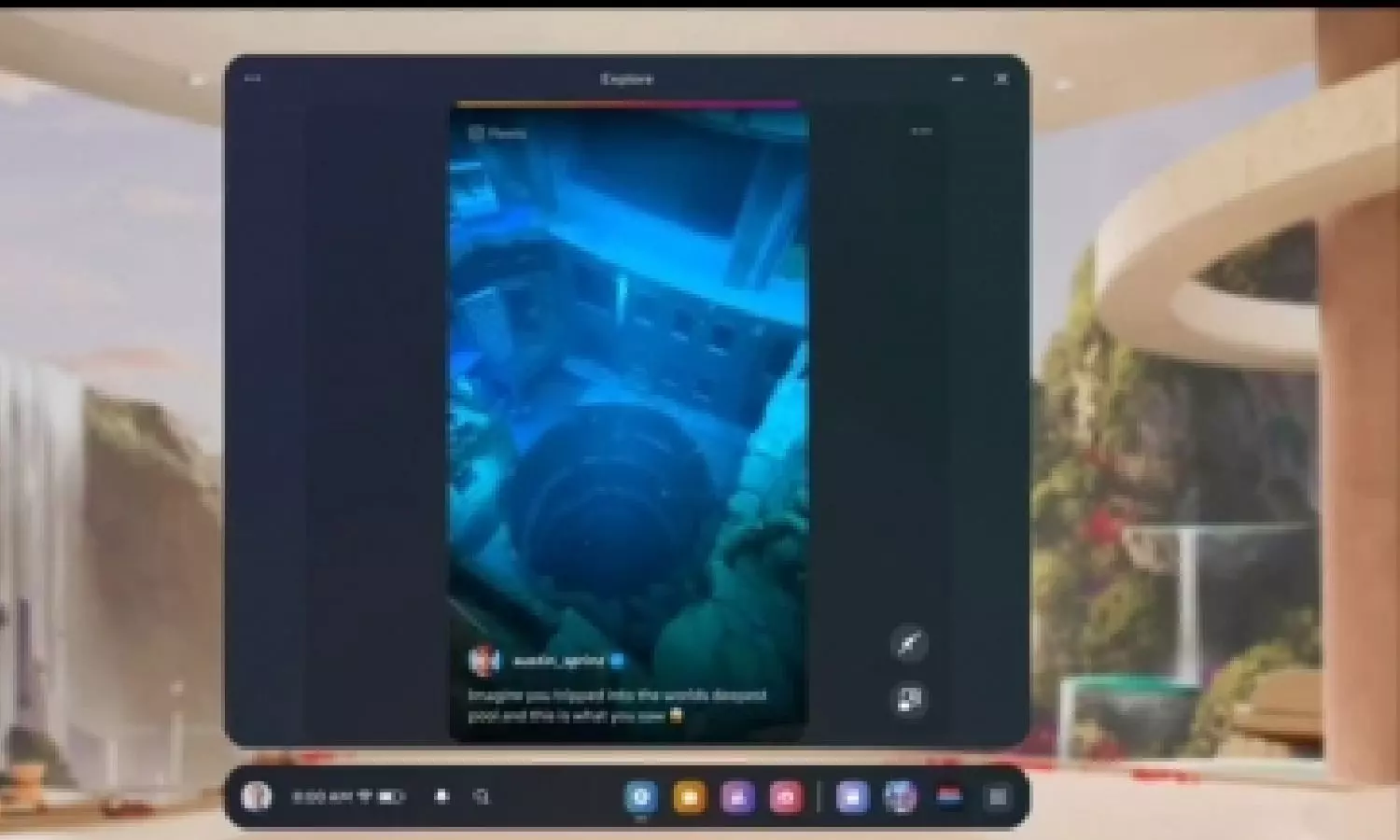The height and width of the screenshot is (840, 1400).
Task: Click the notification icon beside search
Action: click(442, 796)
